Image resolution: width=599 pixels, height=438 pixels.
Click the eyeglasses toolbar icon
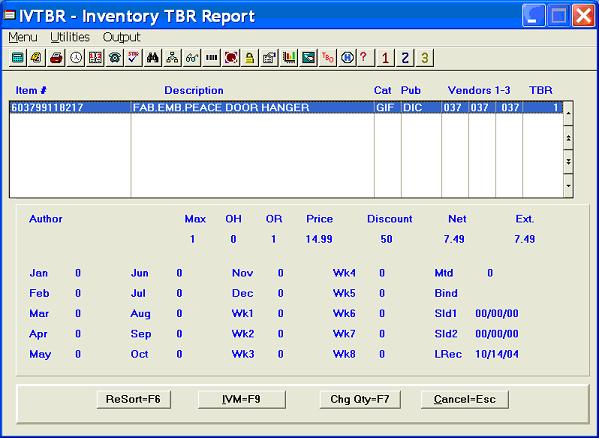click(192, 58)
